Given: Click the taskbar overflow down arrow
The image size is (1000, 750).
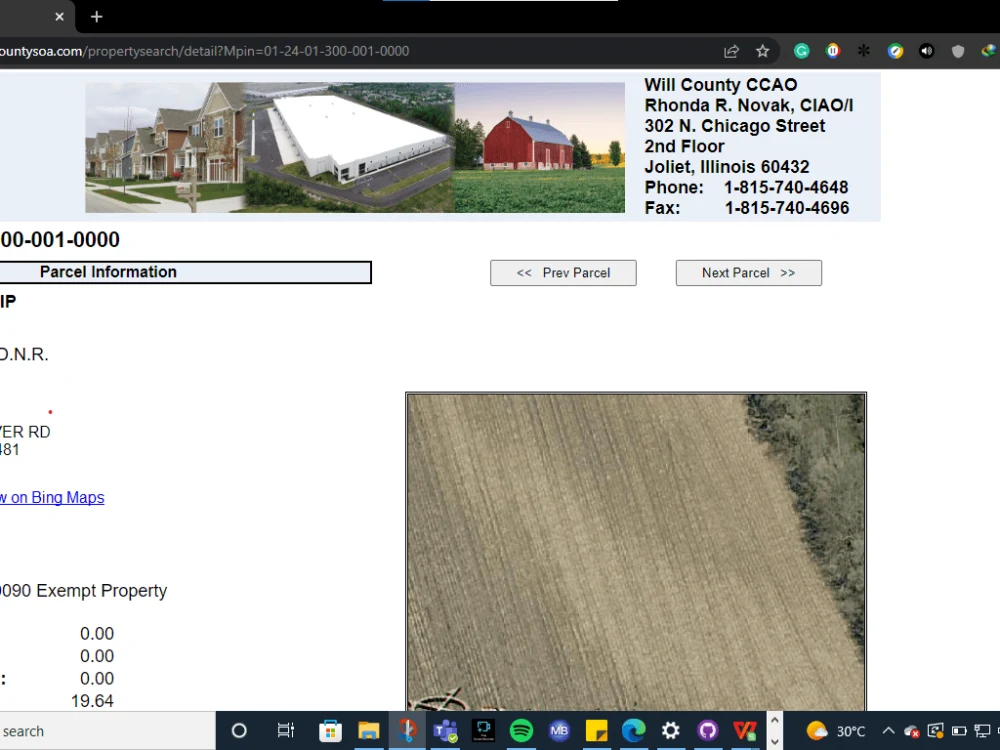Looking at the screenshot, I should (775, 743).
